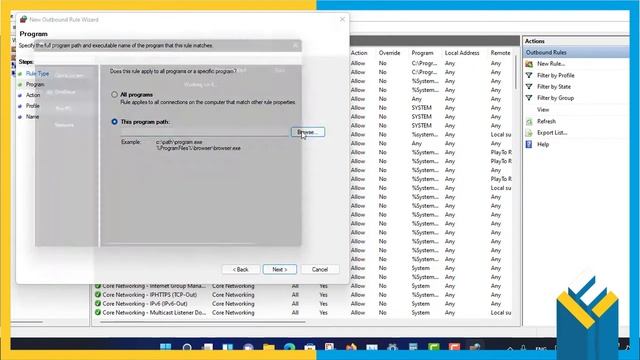Open the View submenu in Actions
This screenshot has width=640, height=360.
coord(543,110)
